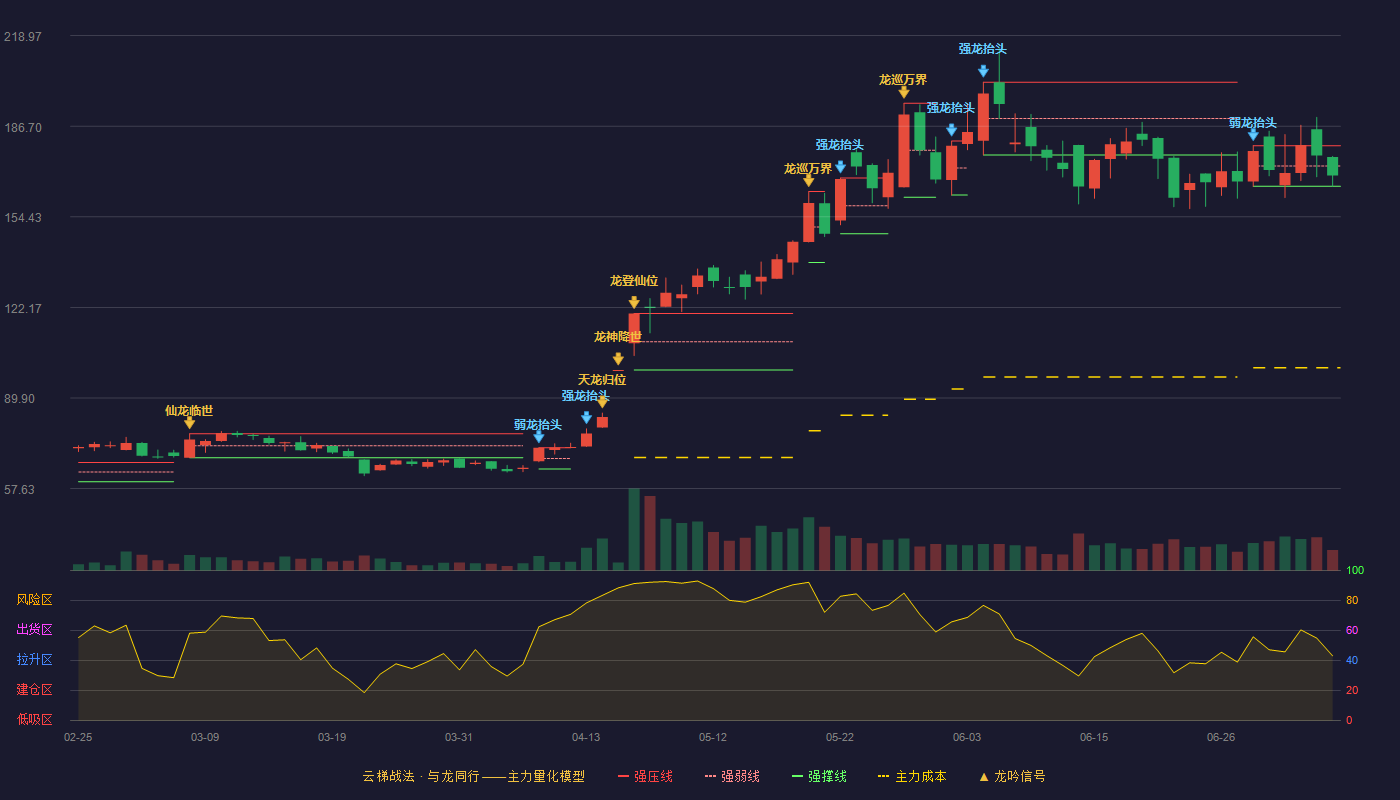This screenshot has width=1400, height=800.
Task: Click the tallest volume bar
Action: point(634,529)
